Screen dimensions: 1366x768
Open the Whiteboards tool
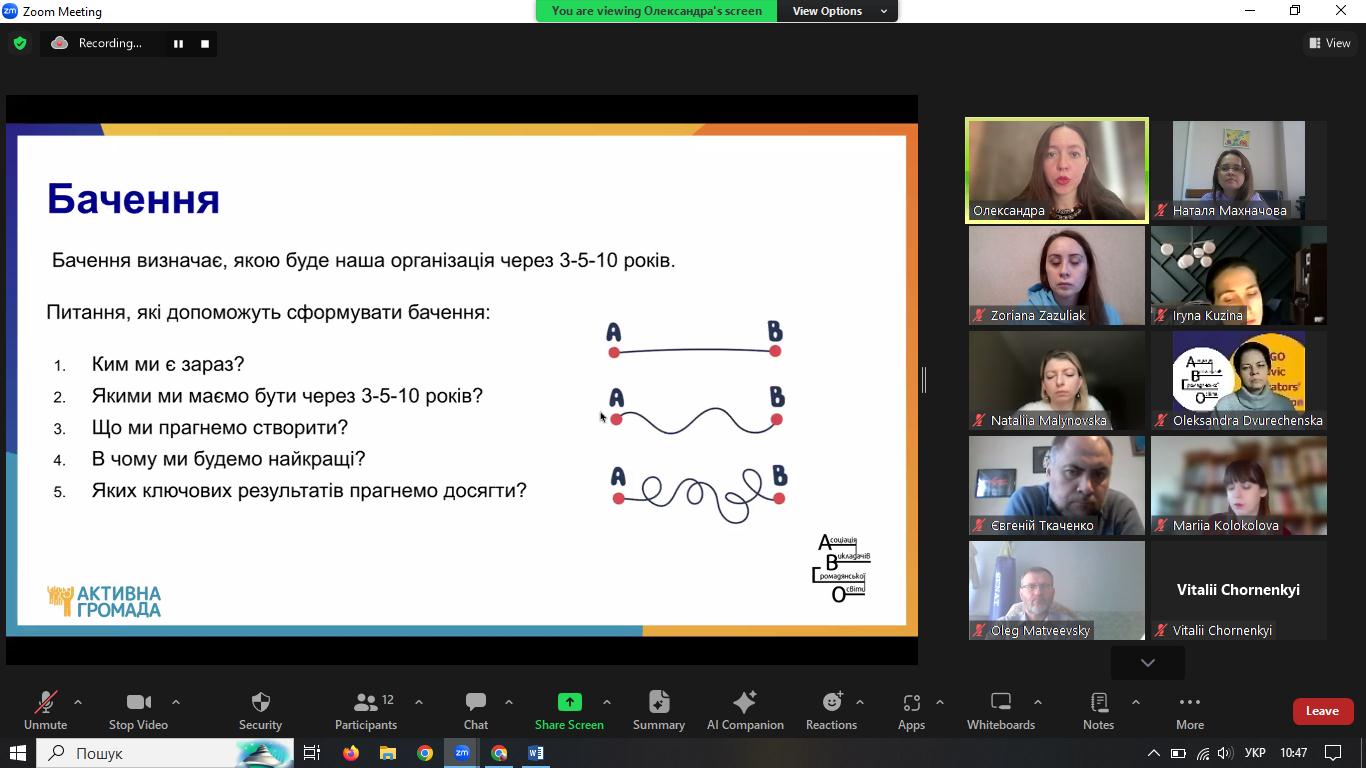click(x=1000, y=710)
